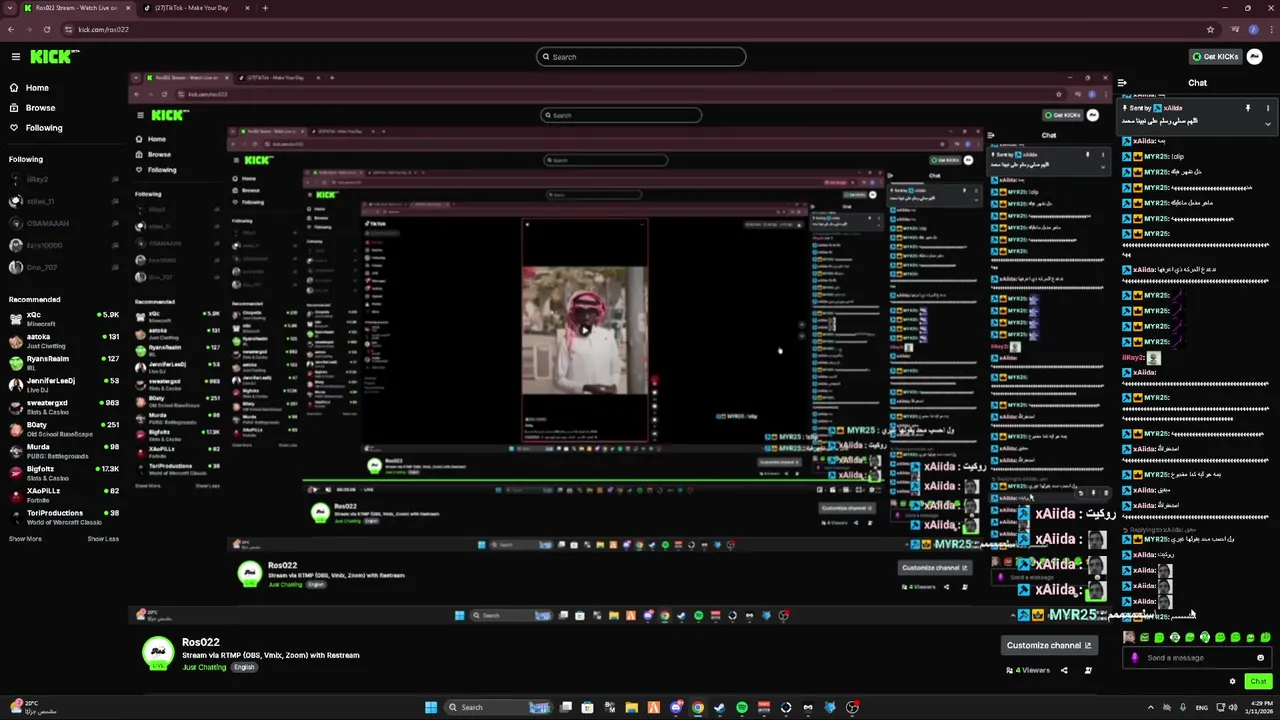Open XAoPiLLz channel in Recommended
The height and width of the screenshot is (720, 1280).
pyautogui.click(x=63, y=495)
